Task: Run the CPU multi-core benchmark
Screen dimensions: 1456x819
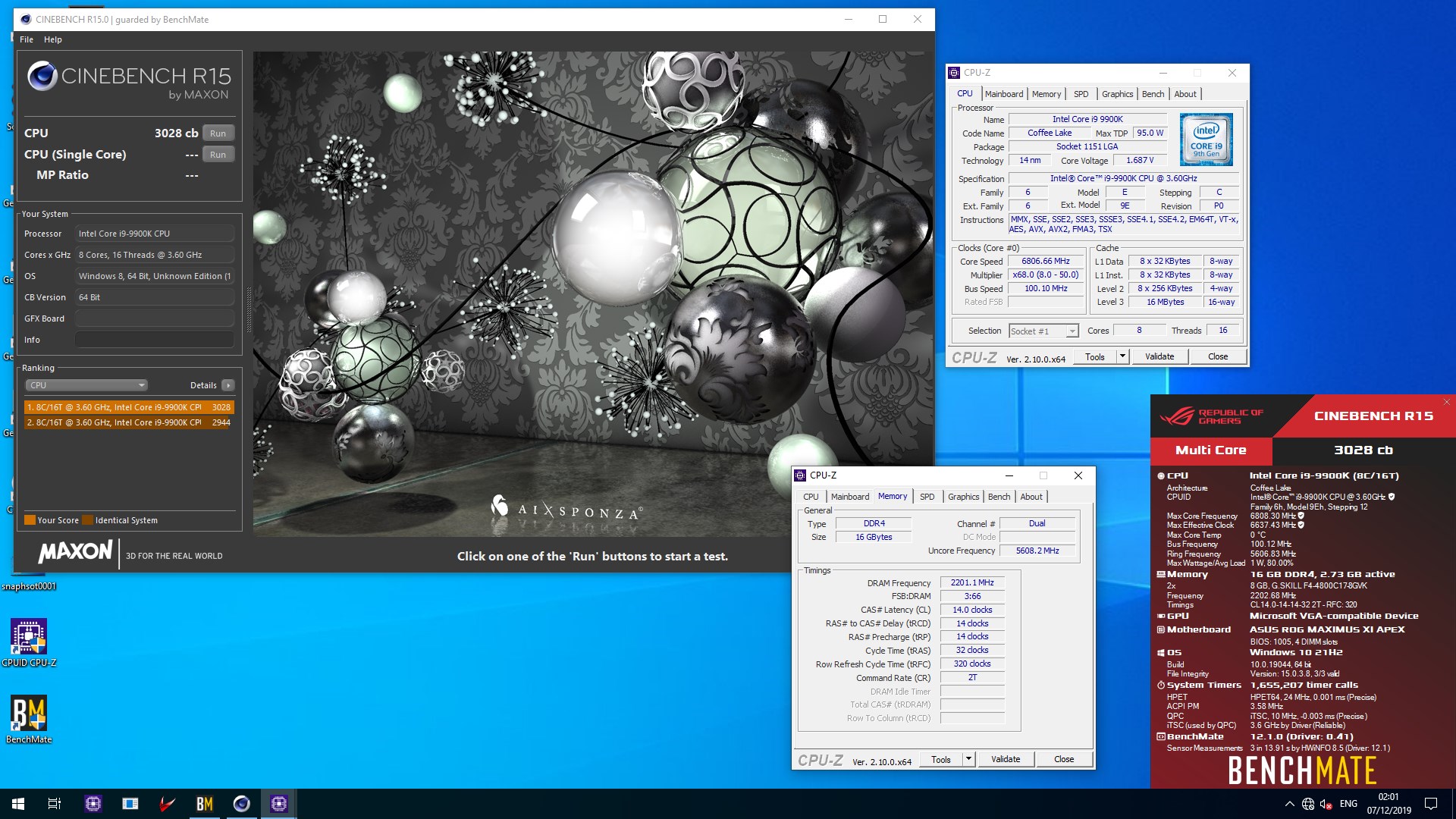Action: tap(218, 133)
